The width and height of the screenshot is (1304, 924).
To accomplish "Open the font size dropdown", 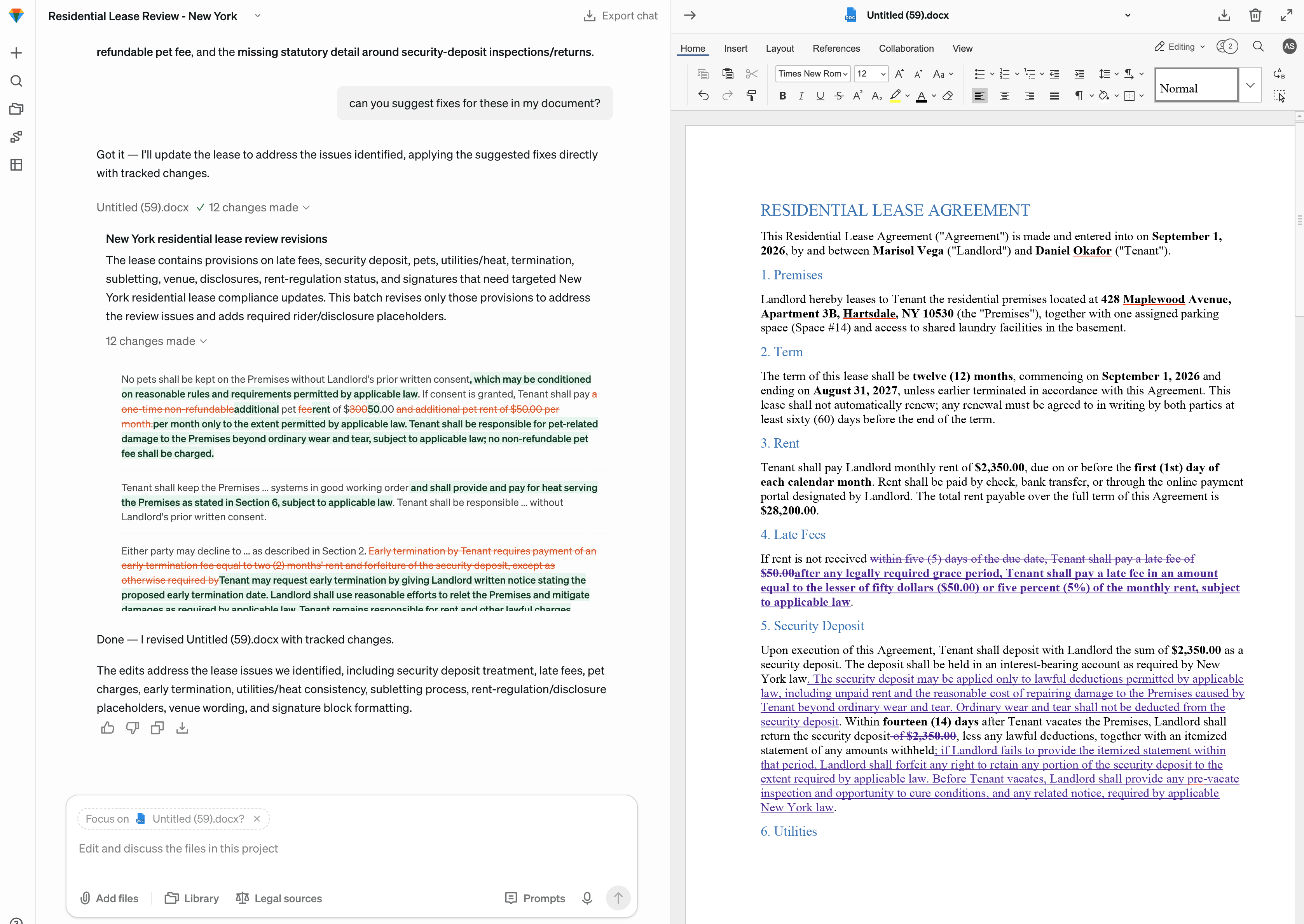I will 883,74.
